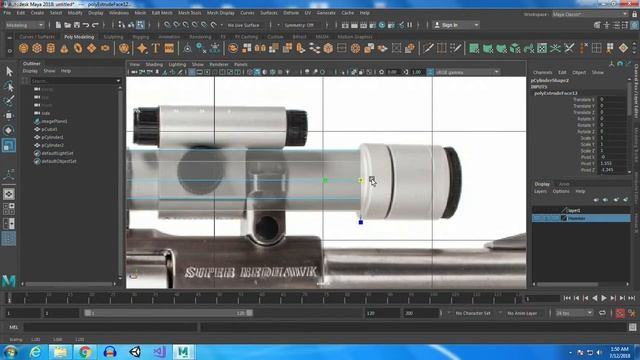Image resolution: width=640 pixels, height=360 pixels.
Task: Toggle Channel Box panel icon at top right
Action: tap(634, 25)
